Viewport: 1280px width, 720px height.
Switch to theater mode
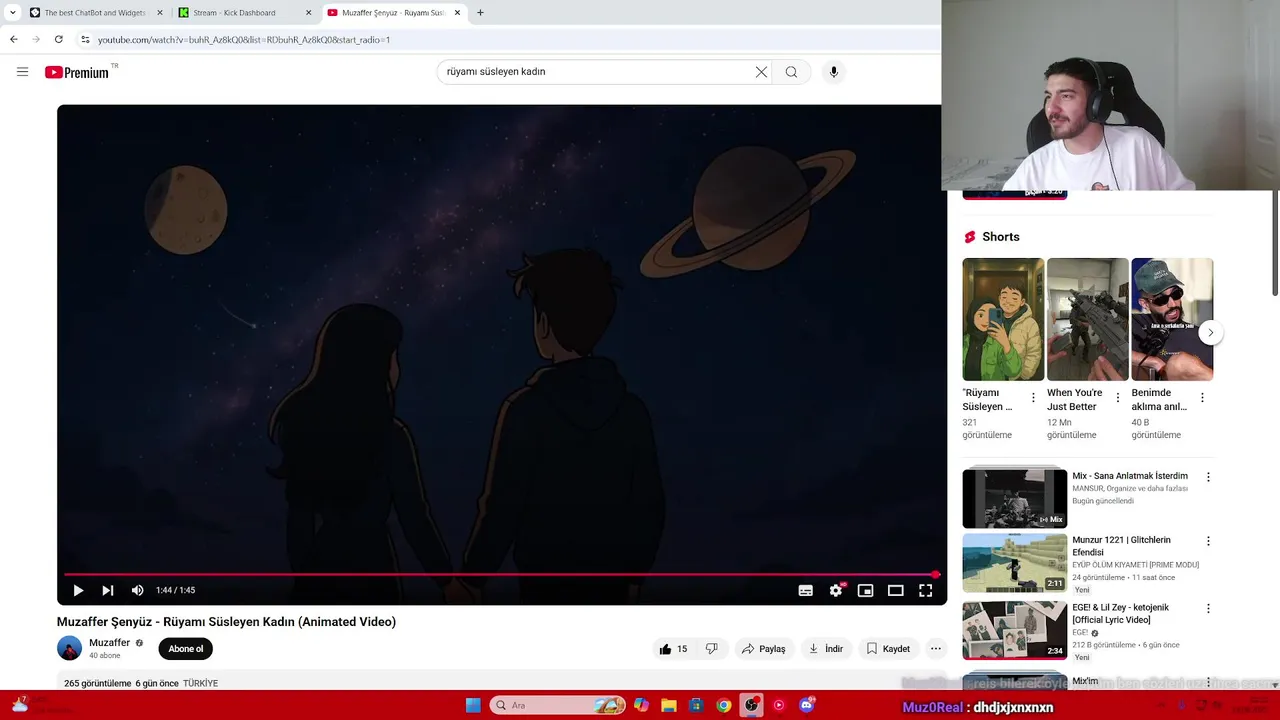tap(896, 590)
